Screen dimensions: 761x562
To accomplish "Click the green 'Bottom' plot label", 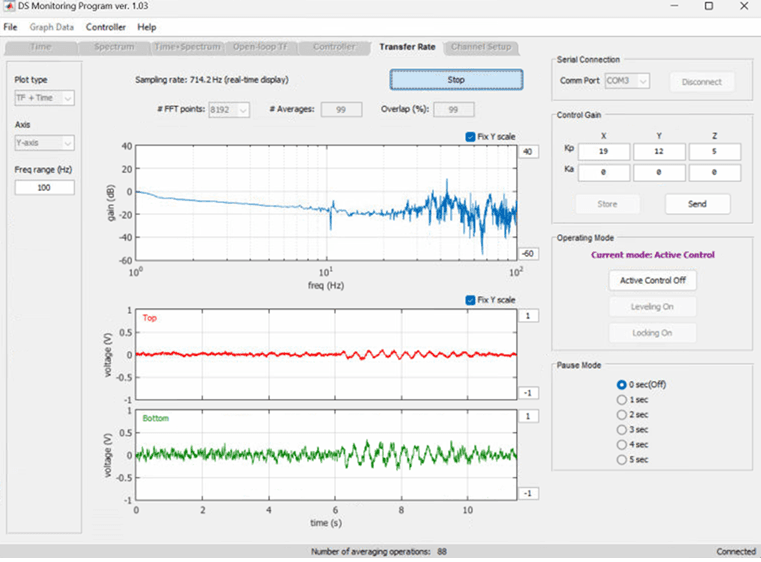I will click(x=155, y=418).
